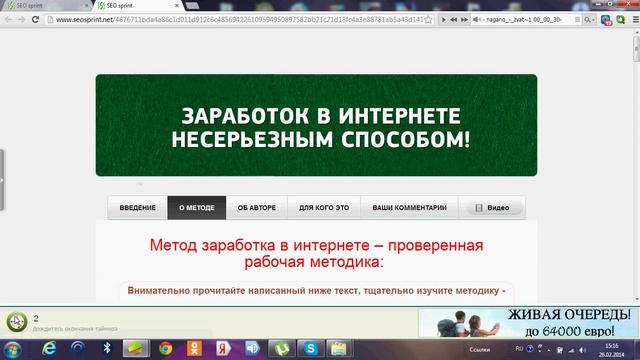Open the file explorer folder on the taskbar
Screen dimensions: 640x360
339,349
